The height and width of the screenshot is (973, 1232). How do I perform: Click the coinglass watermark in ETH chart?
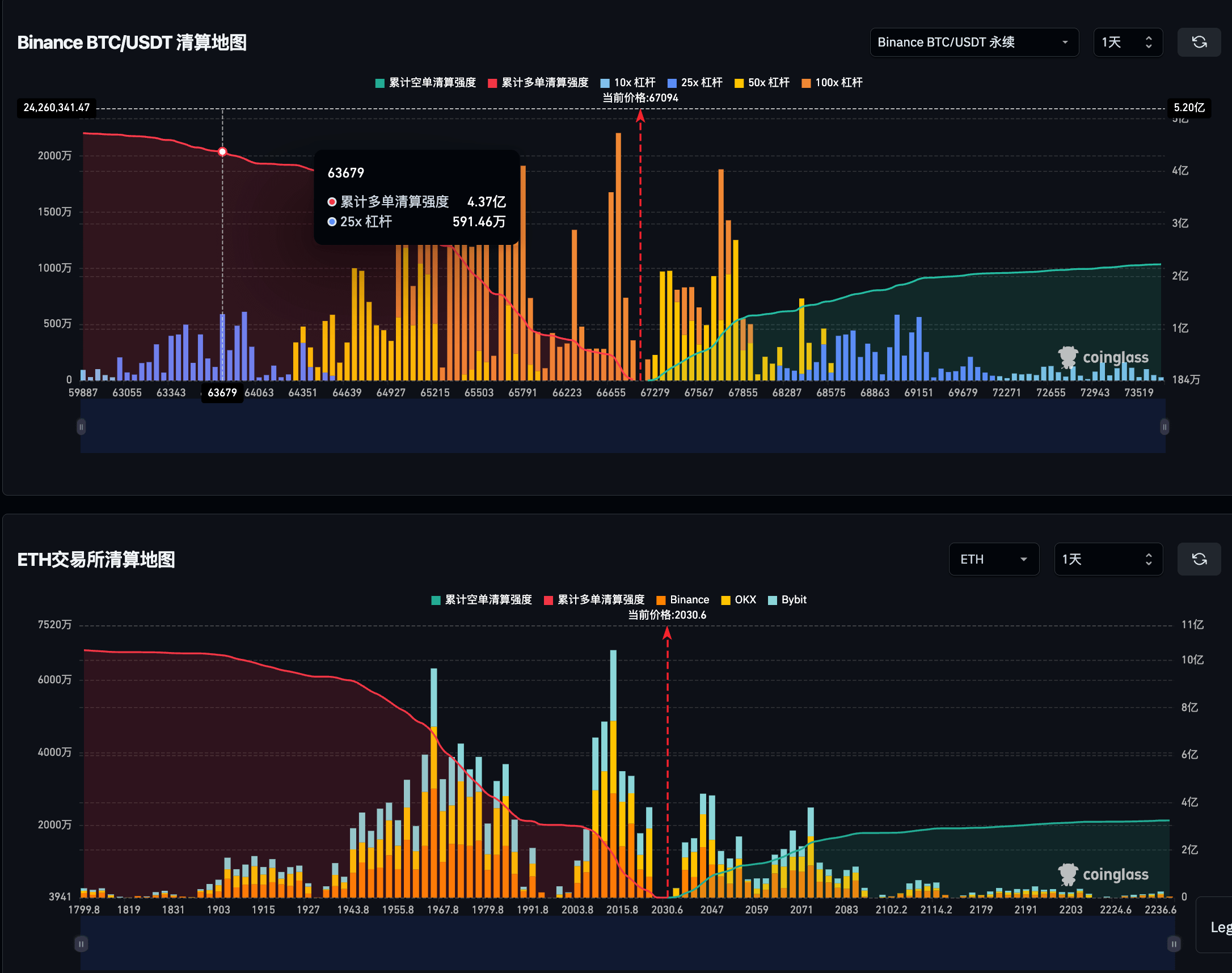1103,874
